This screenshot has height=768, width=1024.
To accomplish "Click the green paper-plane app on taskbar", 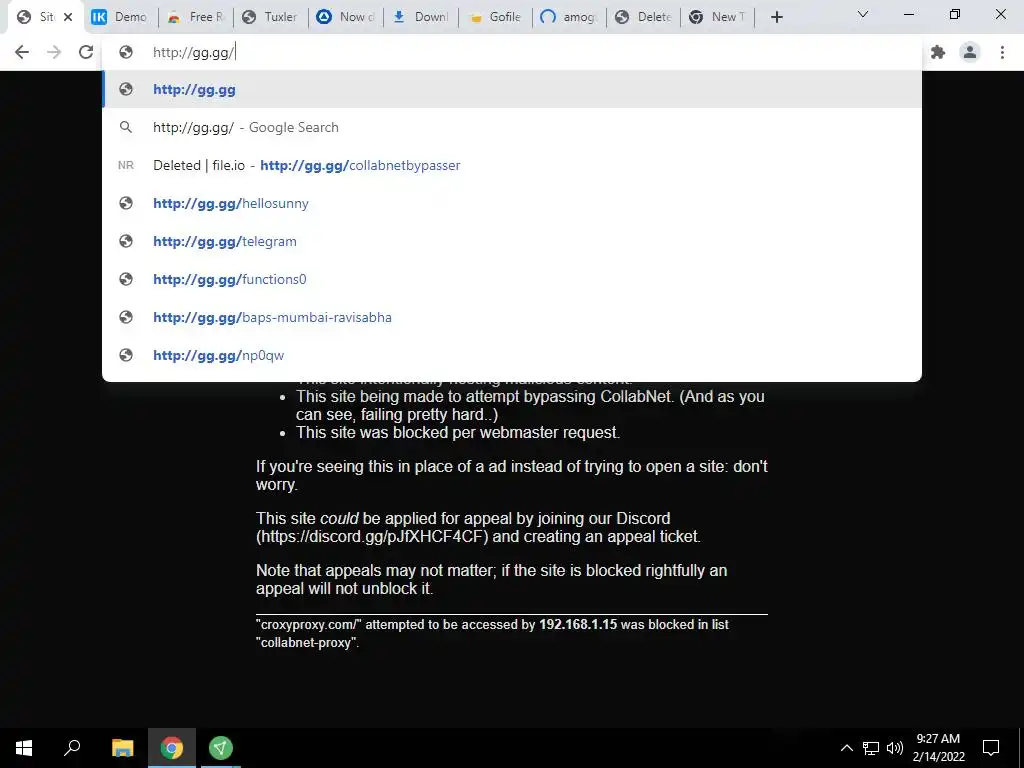I will (221, 748).
